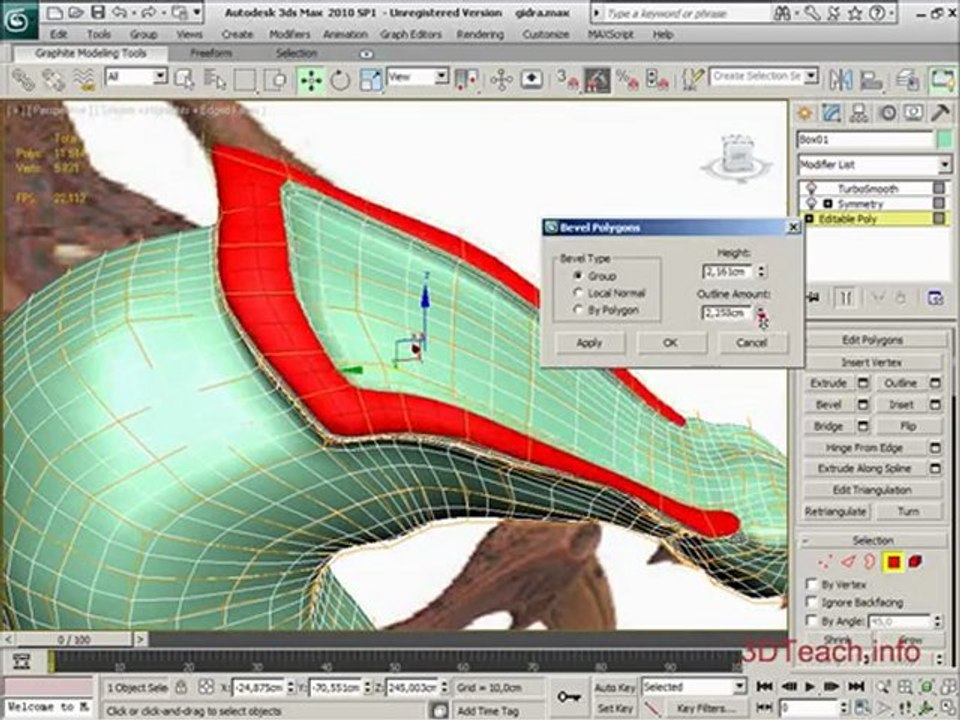Select the Select and Scale tool
The width and height of the screenshot is (960, 720).
pyautogui.click(x=370, y=80)
